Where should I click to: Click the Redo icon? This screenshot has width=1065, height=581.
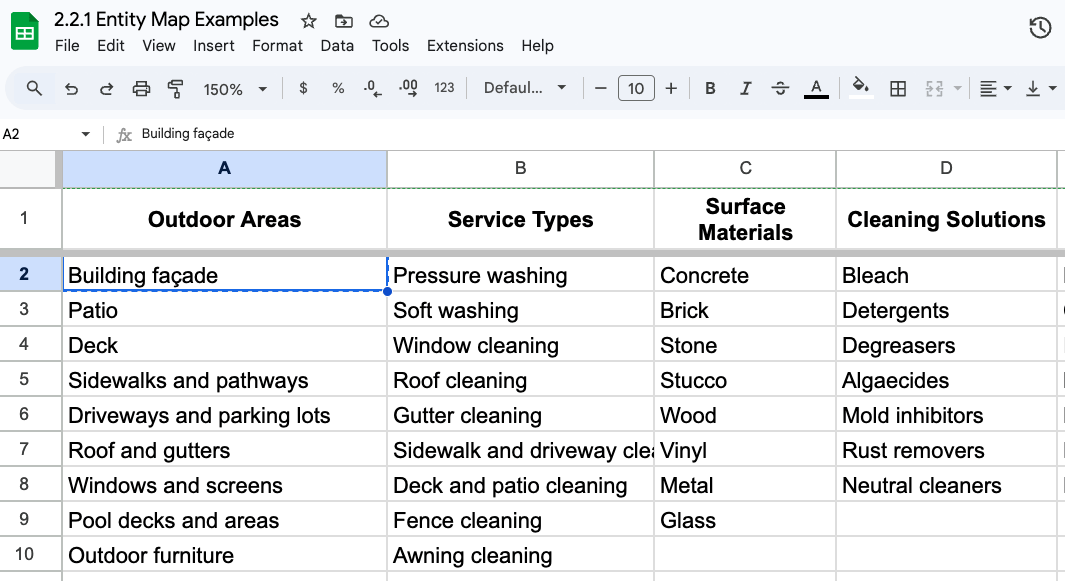[106, 88]
